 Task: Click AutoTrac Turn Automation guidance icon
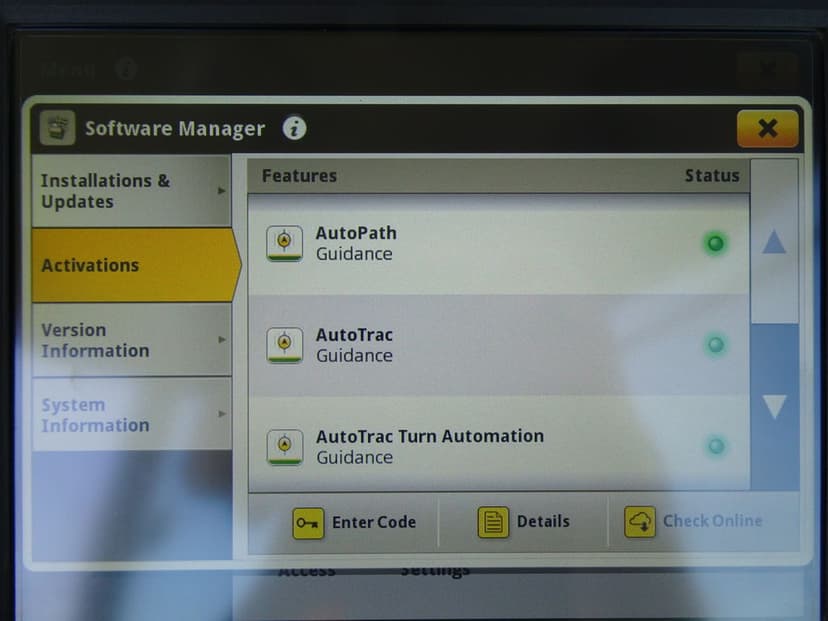click(x=285, y=447)
